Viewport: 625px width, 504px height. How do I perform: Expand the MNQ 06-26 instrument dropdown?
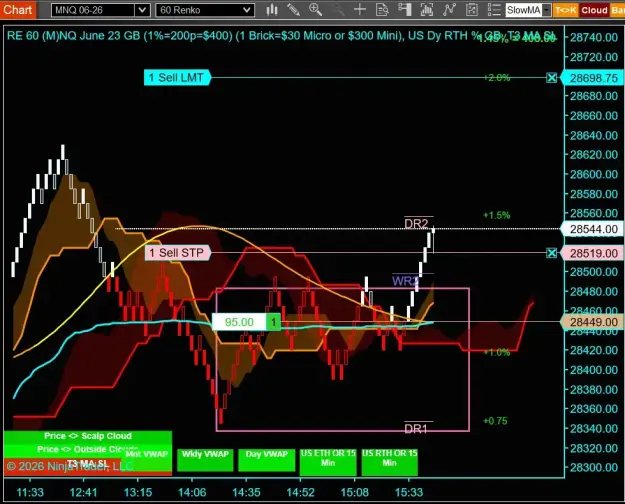(142, 10)
